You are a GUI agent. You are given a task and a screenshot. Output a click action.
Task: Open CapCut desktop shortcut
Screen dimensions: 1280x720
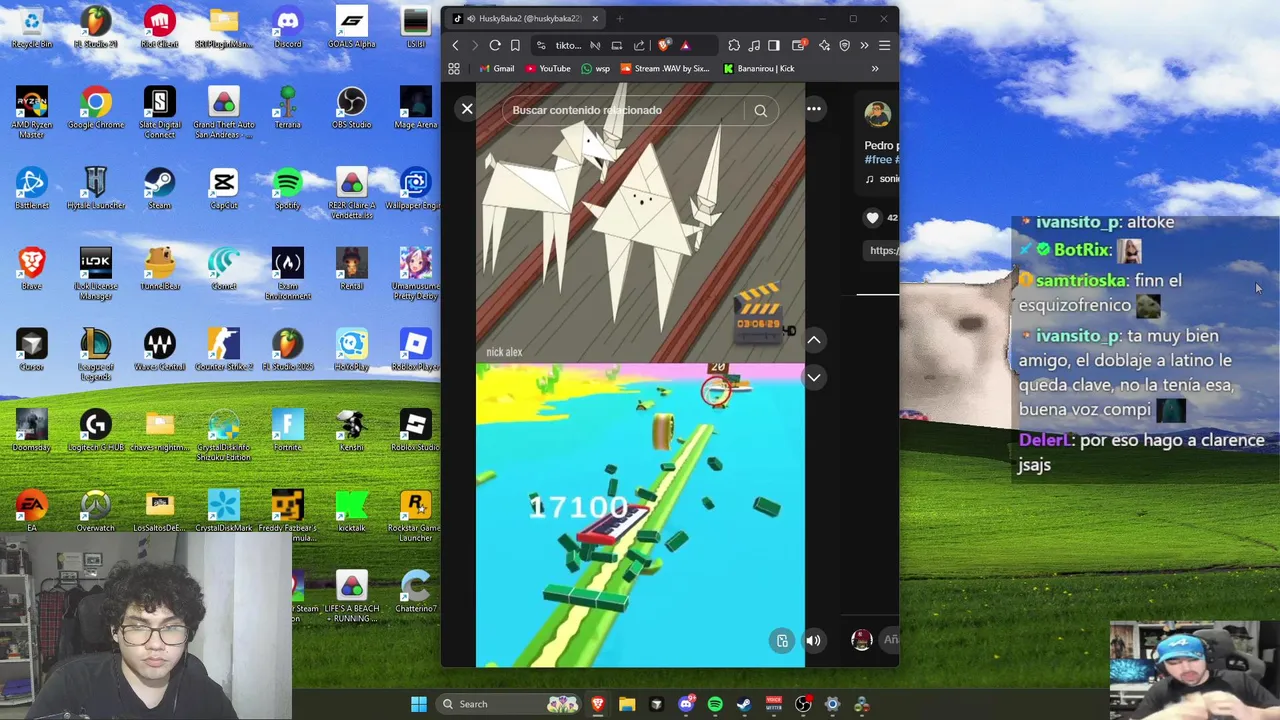coord(224,190)
